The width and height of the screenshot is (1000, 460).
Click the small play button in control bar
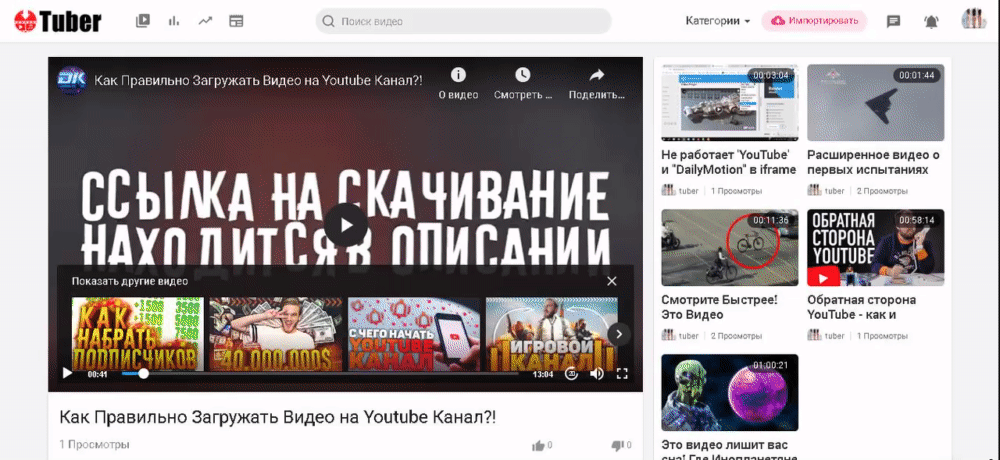coord(67,374)
